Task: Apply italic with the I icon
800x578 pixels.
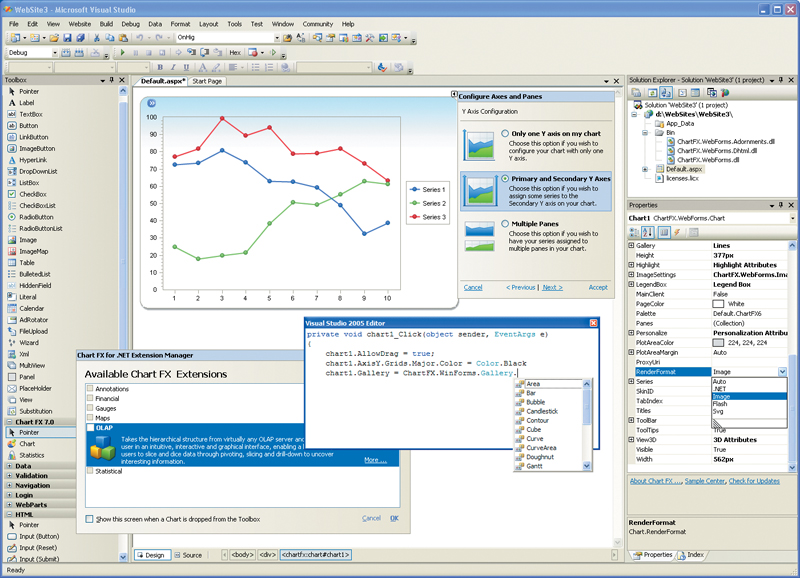Action: click(x=173, y=67)
